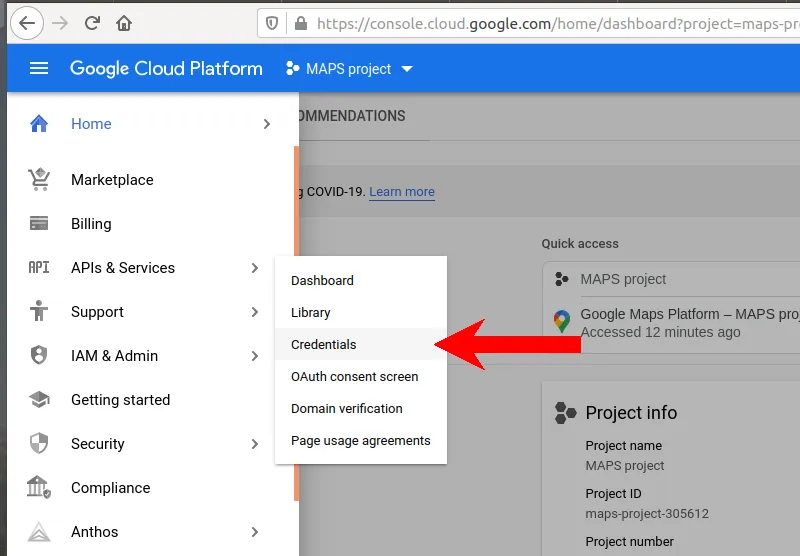
Task: Click the IAM & Admin shield icon
Action: click(x=39, y=355)
